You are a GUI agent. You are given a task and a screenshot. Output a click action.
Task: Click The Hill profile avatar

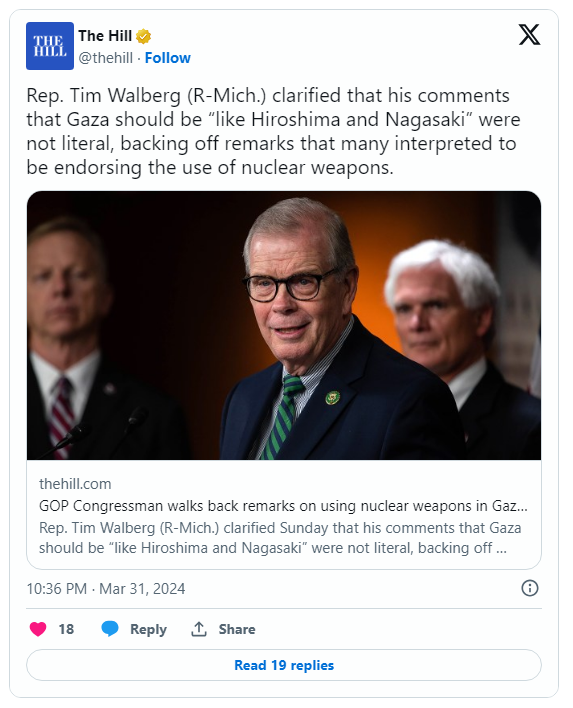(50, 46)
